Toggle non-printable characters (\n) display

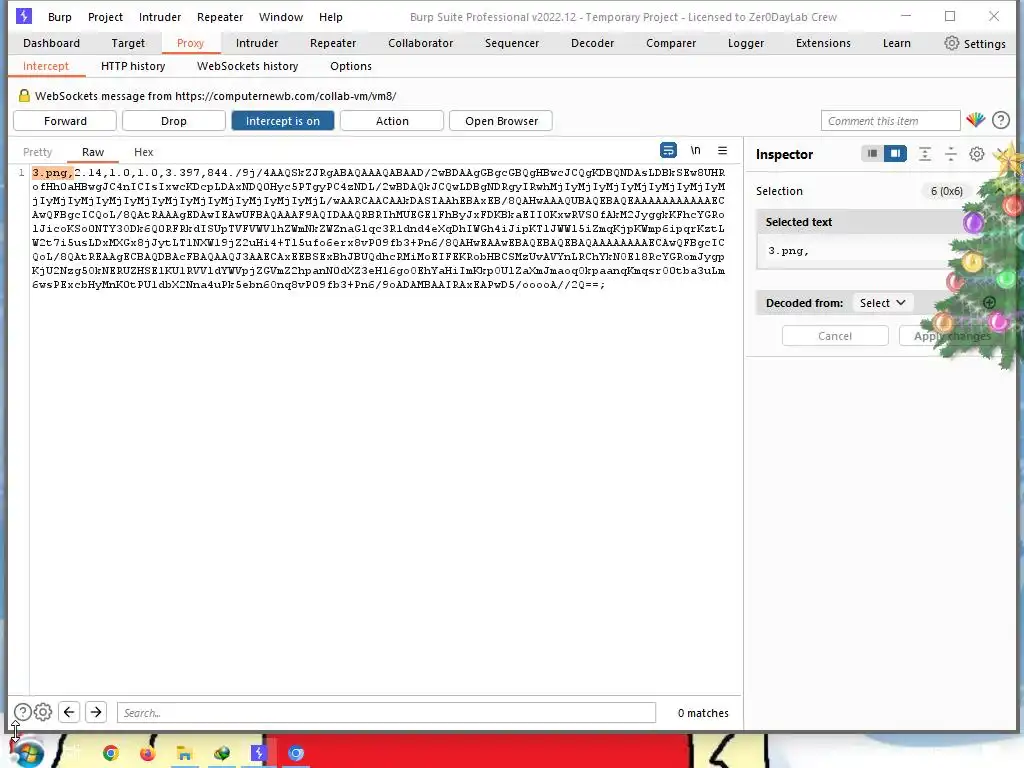pos(696,150)
